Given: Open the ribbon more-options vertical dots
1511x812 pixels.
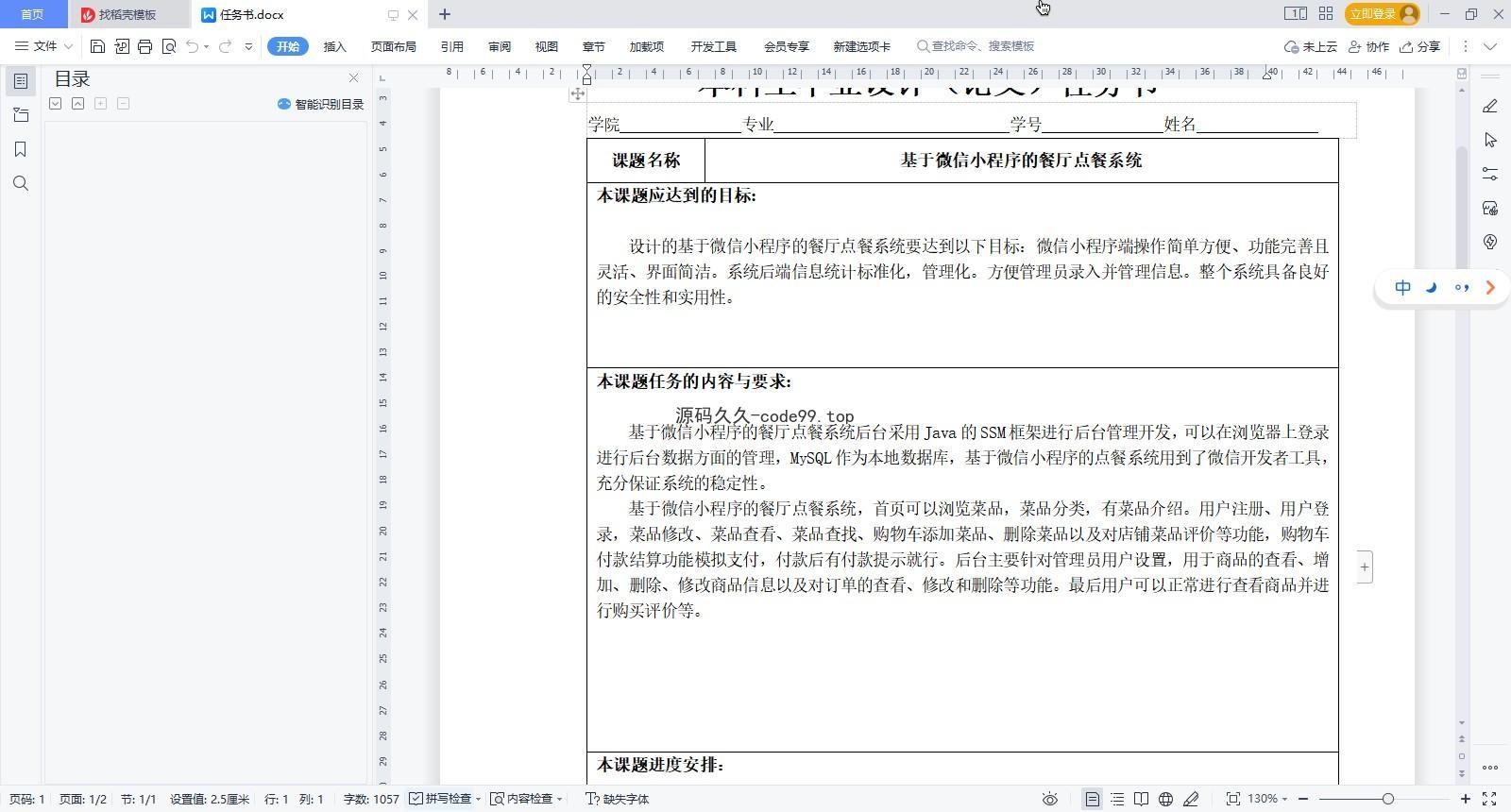Looking at the screenshot, I should (x=1466, y=46).
